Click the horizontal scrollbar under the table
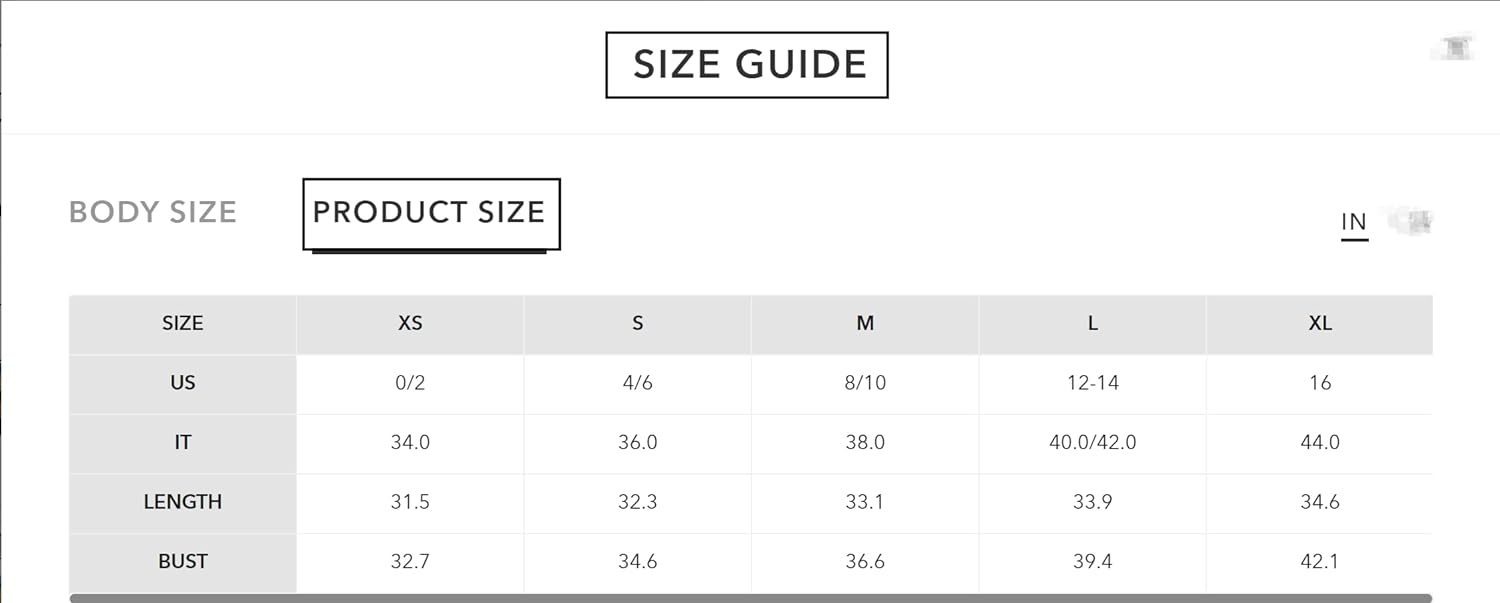The height and width of the screenshot is (603, 1500). click(750, 598)
